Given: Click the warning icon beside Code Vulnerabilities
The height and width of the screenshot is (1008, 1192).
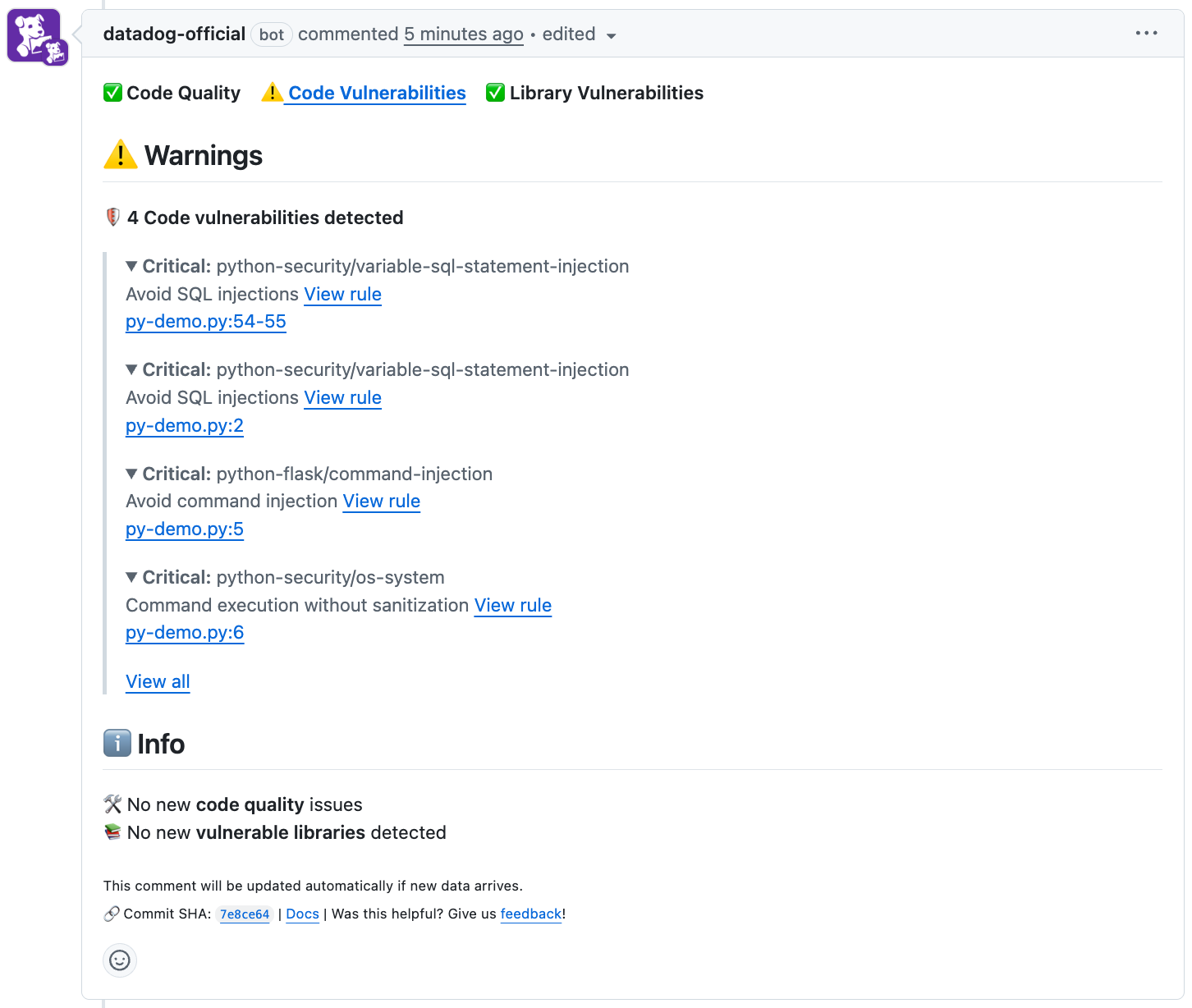Looking at the screenshot, I should pos(272,93).
